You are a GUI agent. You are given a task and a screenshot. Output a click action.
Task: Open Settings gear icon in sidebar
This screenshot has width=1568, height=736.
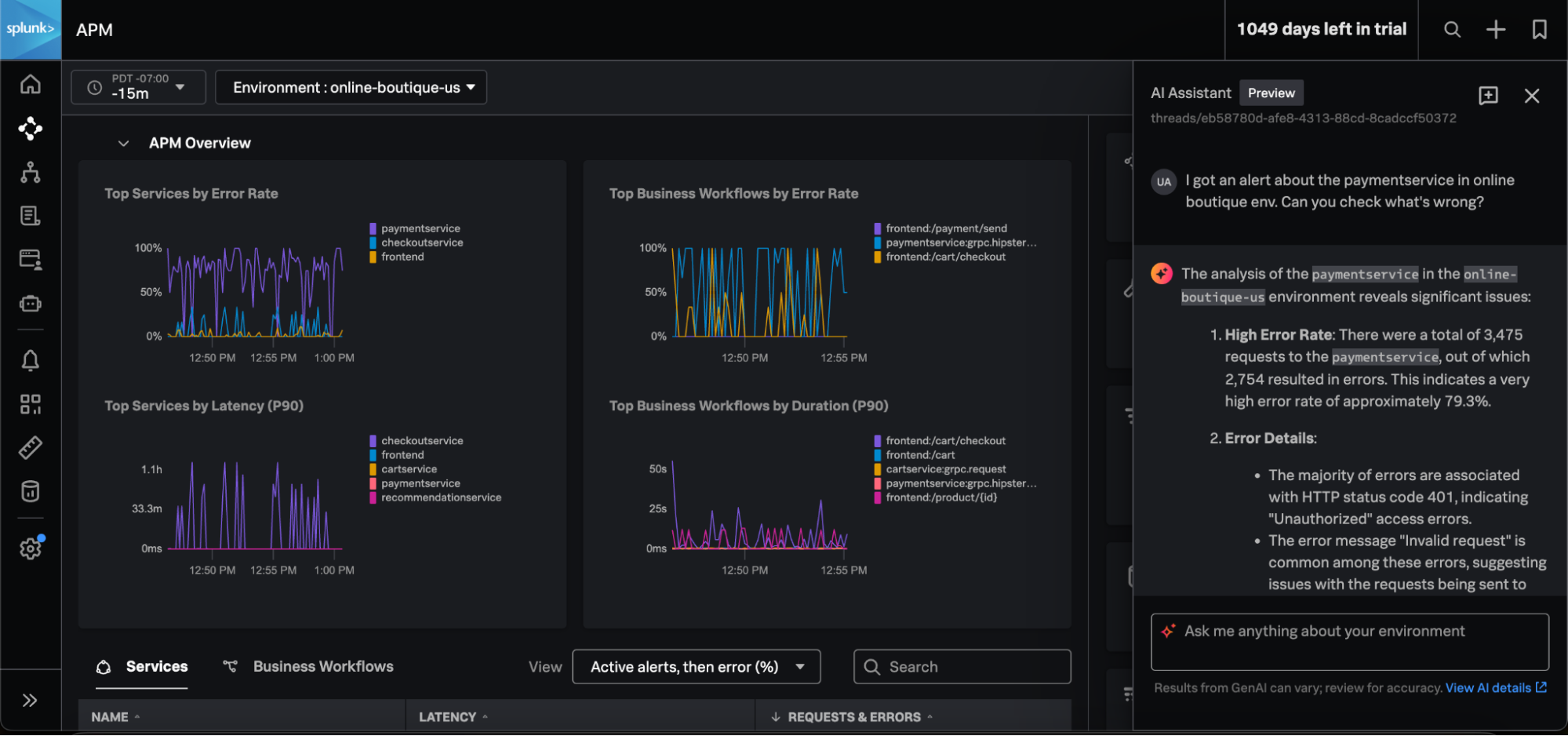(31, 548)
